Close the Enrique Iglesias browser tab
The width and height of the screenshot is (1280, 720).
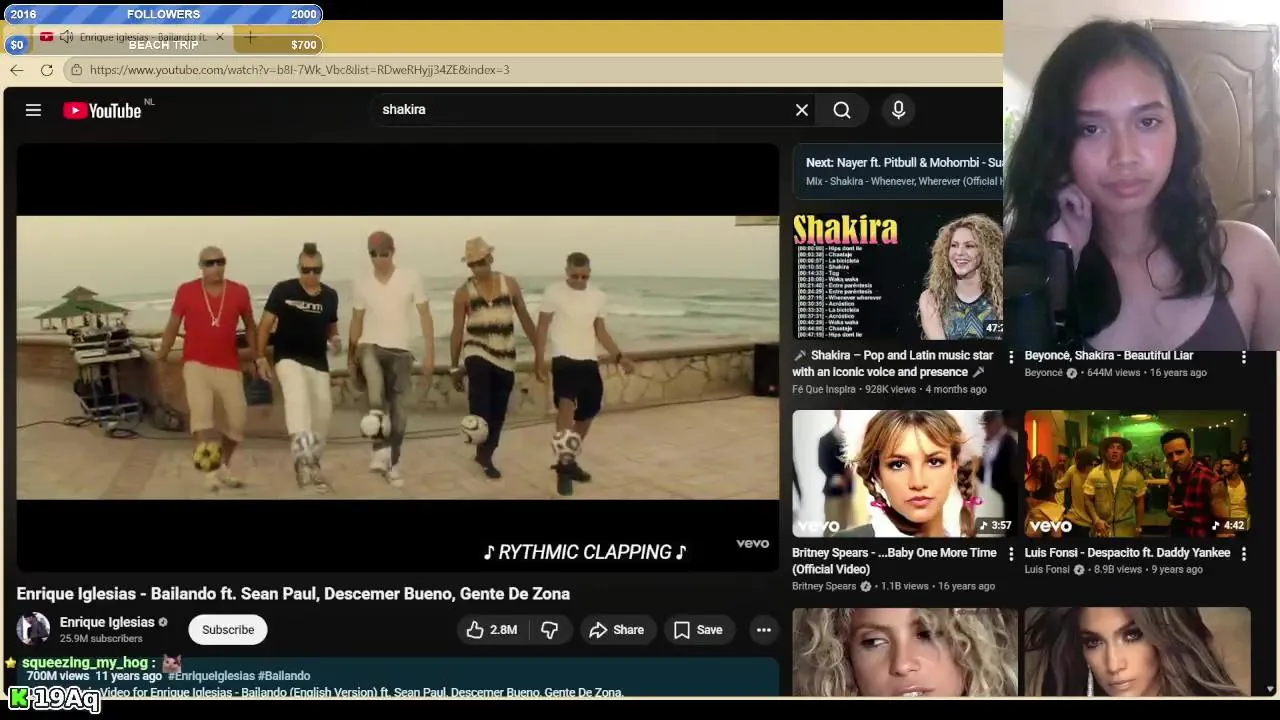pos(220,37)
